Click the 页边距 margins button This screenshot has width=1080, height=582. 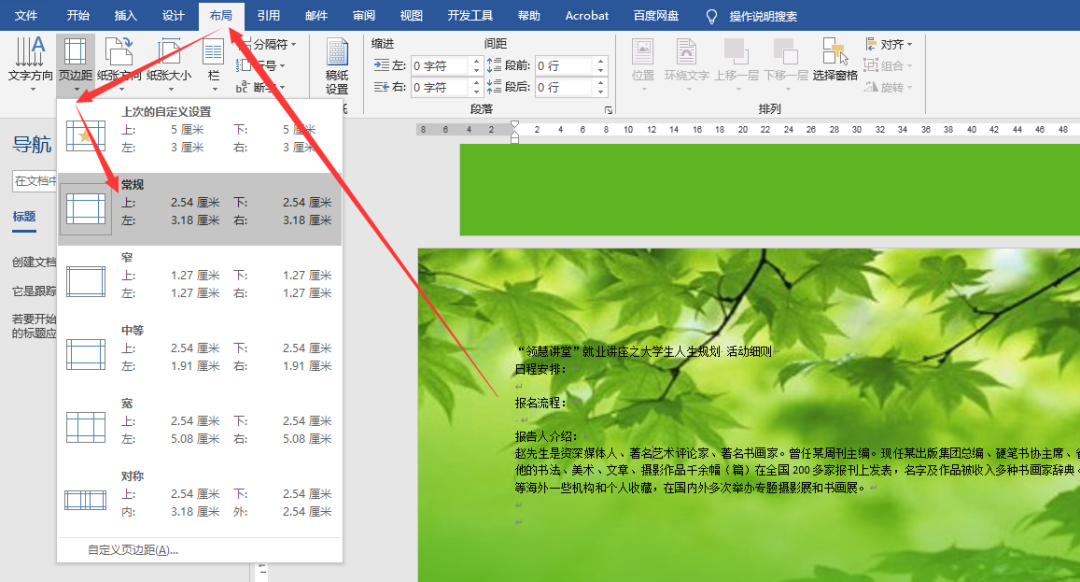click(75, 63)
